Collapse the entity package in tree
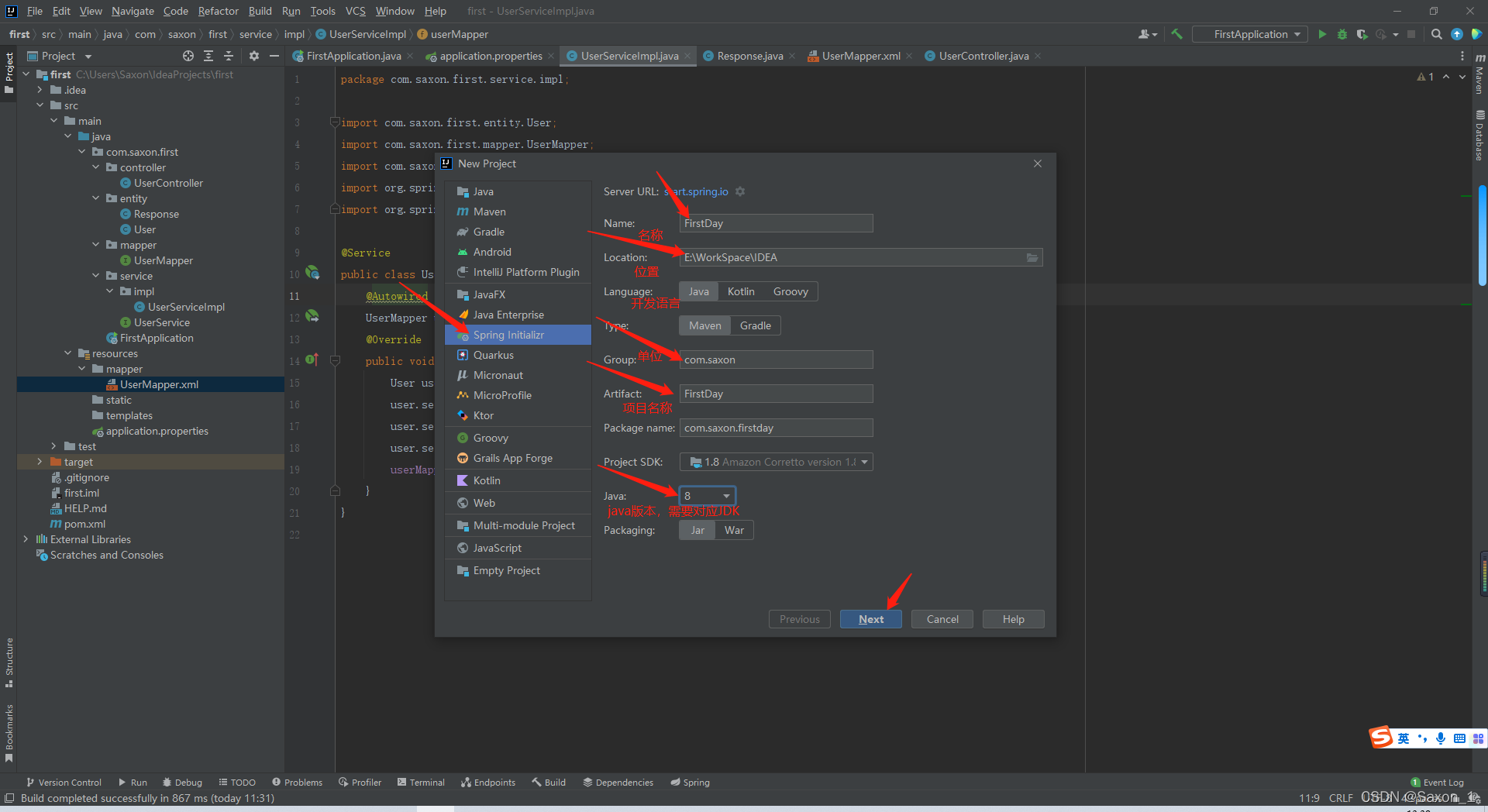Viewport: 1488px width, 812px height. coord(96,198)
